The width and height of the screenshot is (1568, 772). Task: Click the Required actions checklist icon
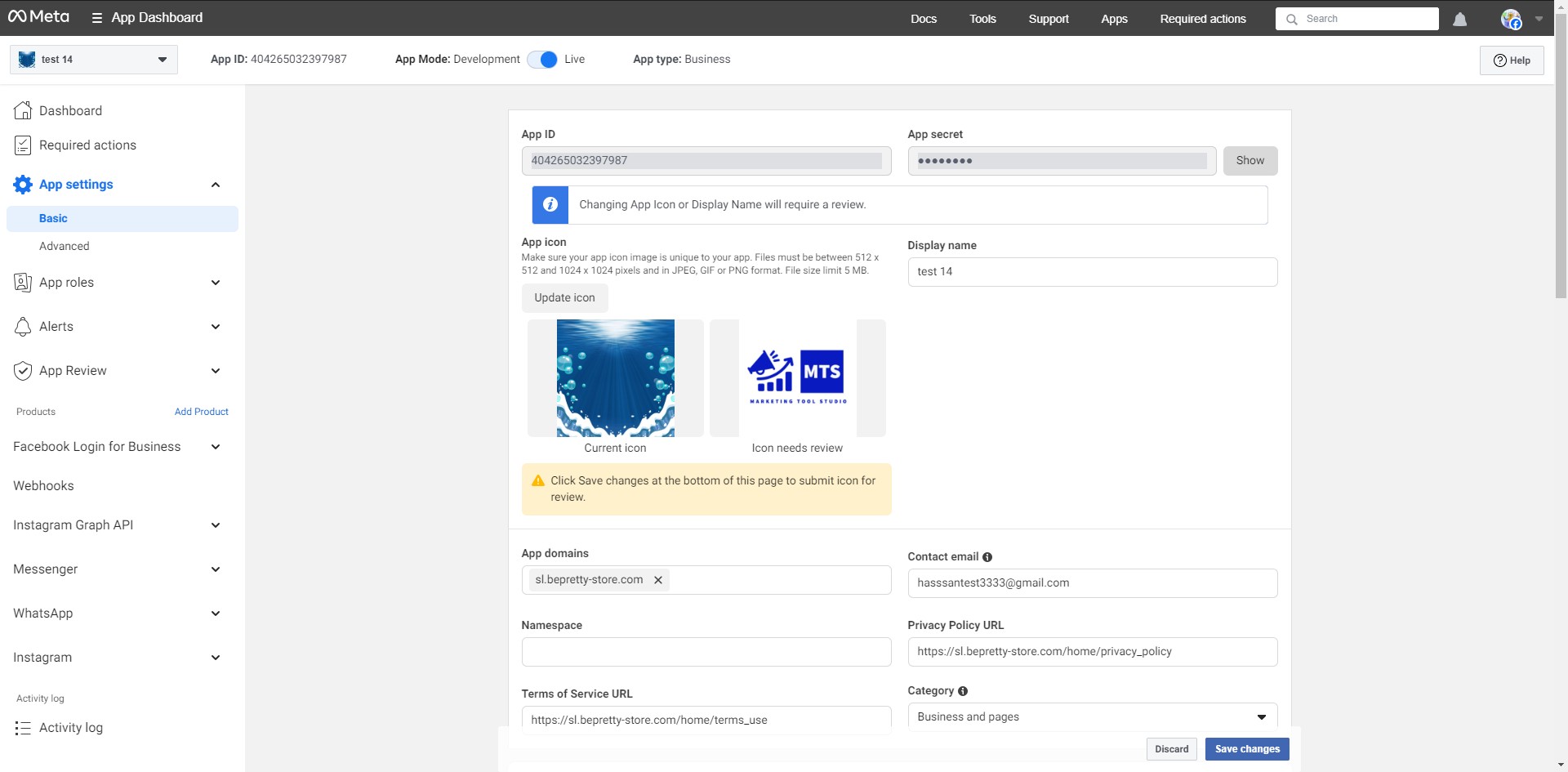click(x=23, y=145)
